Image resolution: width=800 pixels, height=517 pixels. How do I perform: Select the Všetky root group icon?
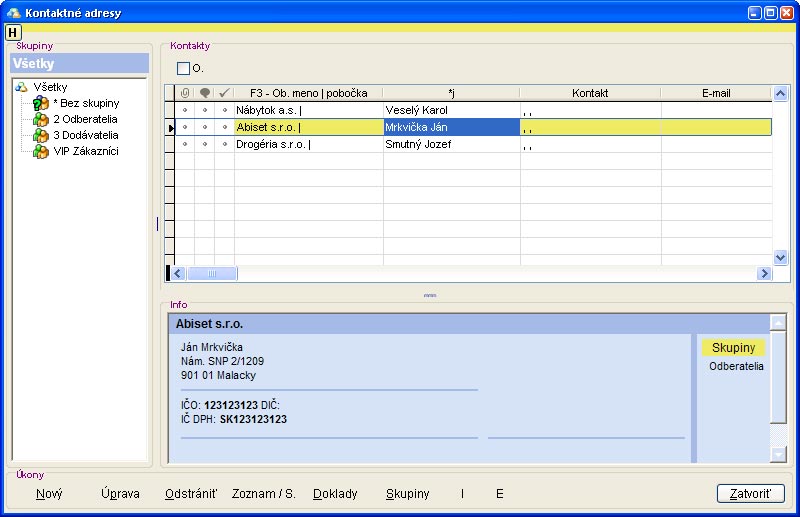[21, 87]
